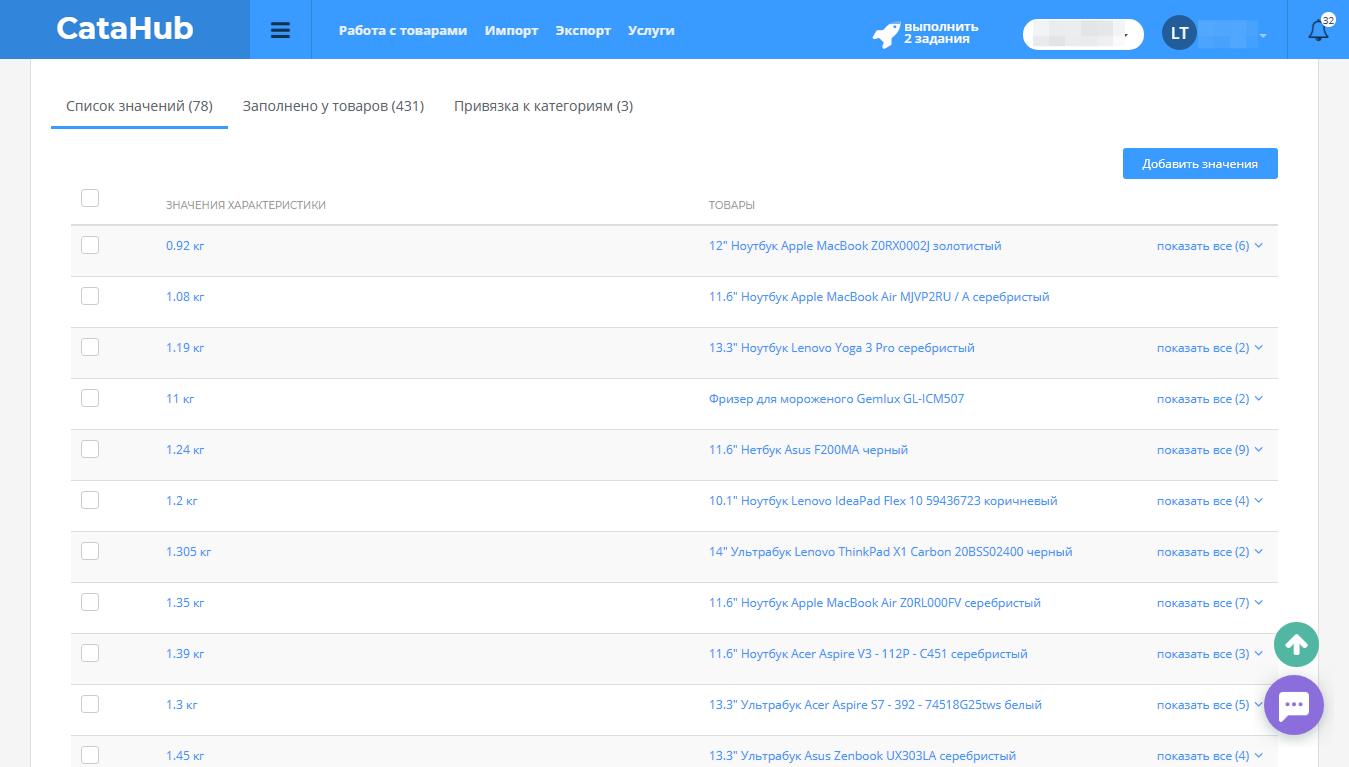Click 'Значения характеристики' column header
Viewport: 1349px width, 767px height.
tap(246, 205)
